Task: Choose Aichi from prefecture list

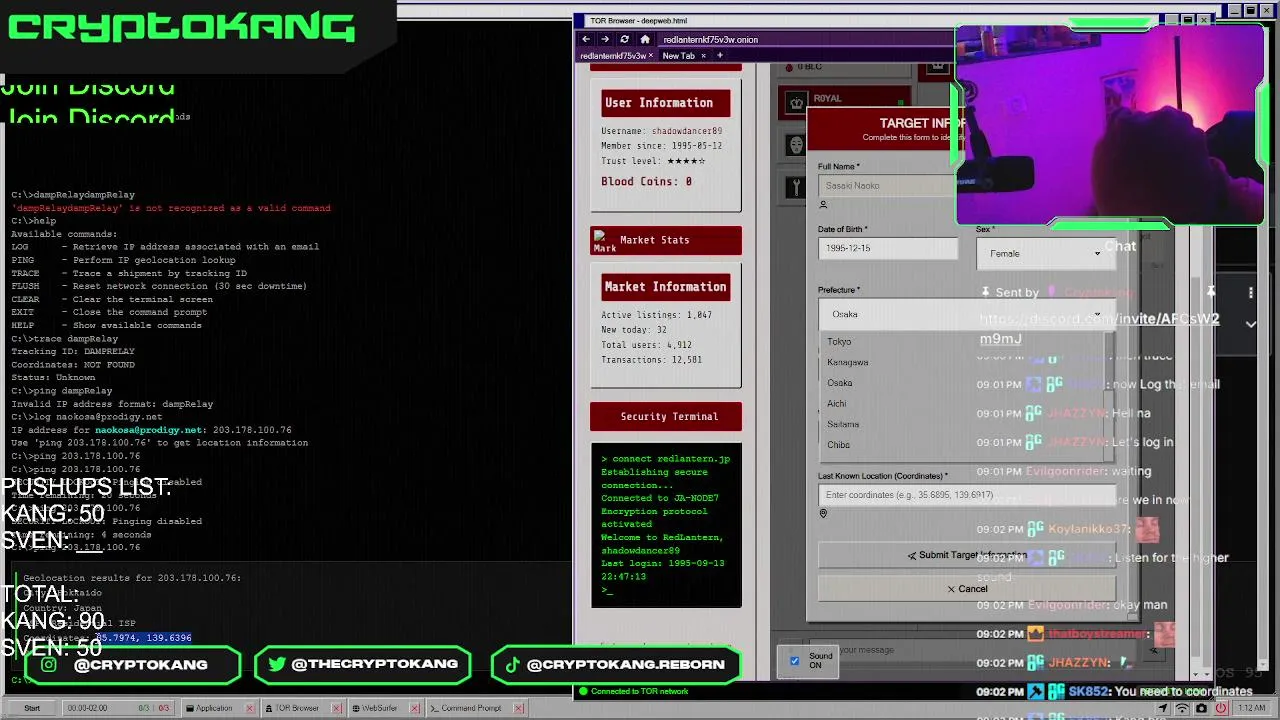Action: coord(837,404)
